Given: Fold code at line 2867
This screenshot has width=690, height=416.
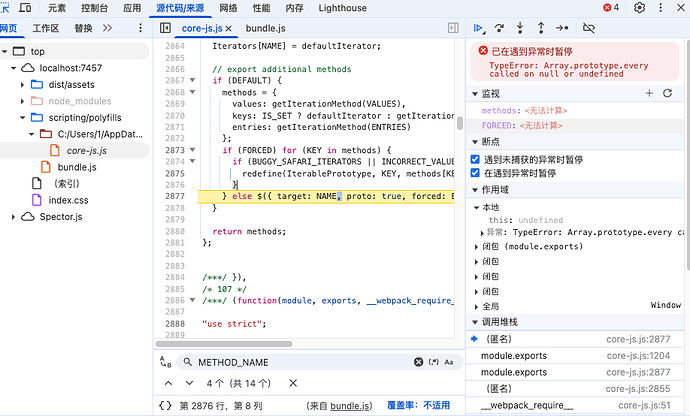Looking at the screenshot, I should click(x=192, y=80).
